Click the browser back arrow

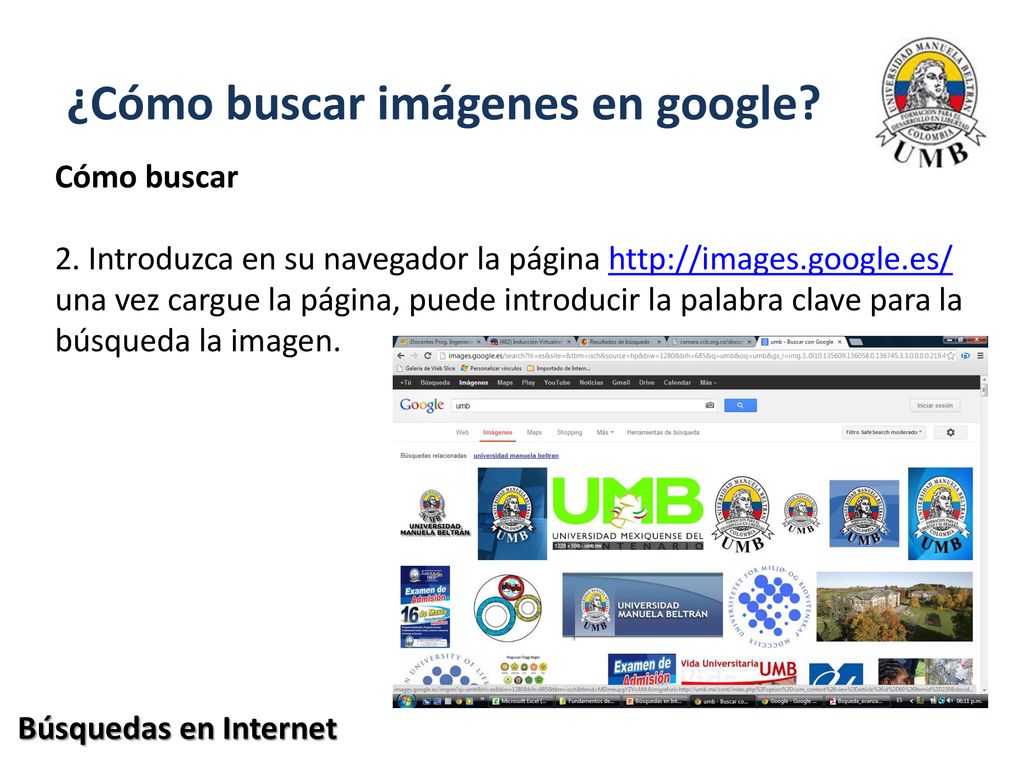click(401, 356)
